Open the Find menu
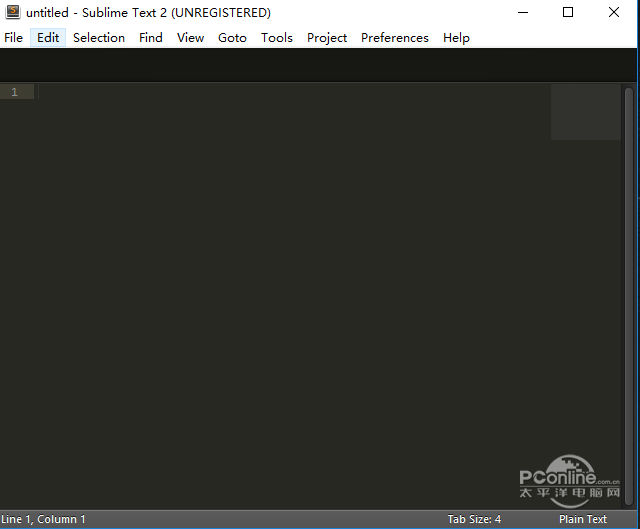This screenshot has width=640, height=529. [x=151, y=38]
